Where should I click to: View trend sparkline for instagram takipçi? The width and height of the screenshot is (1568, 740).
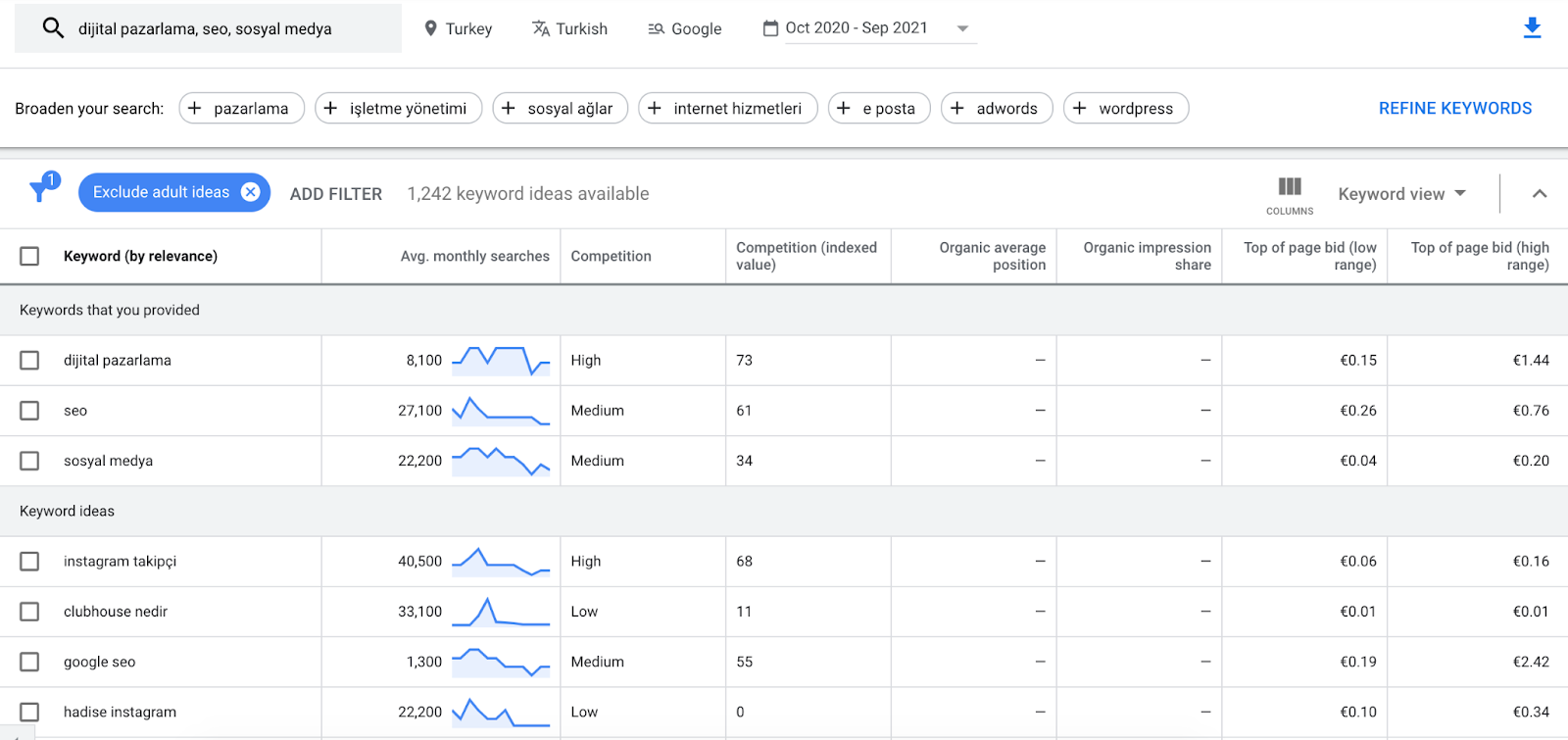pos(501,562)
